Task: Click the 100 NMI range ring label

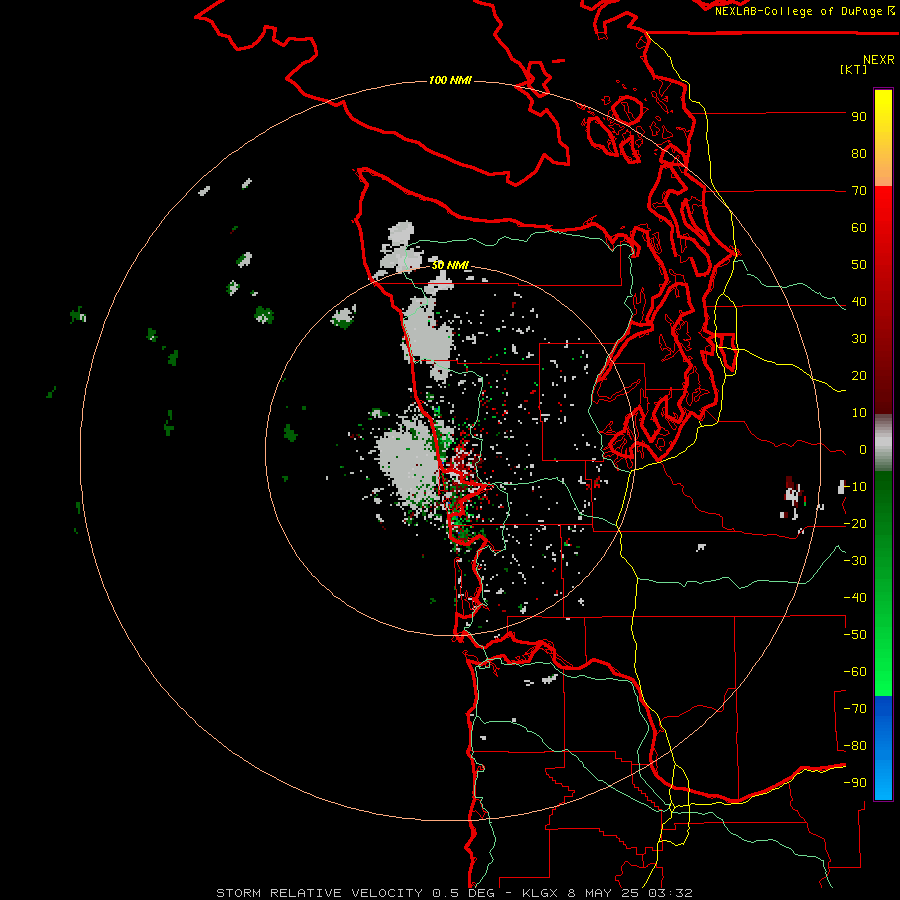Action: point(450,80)
